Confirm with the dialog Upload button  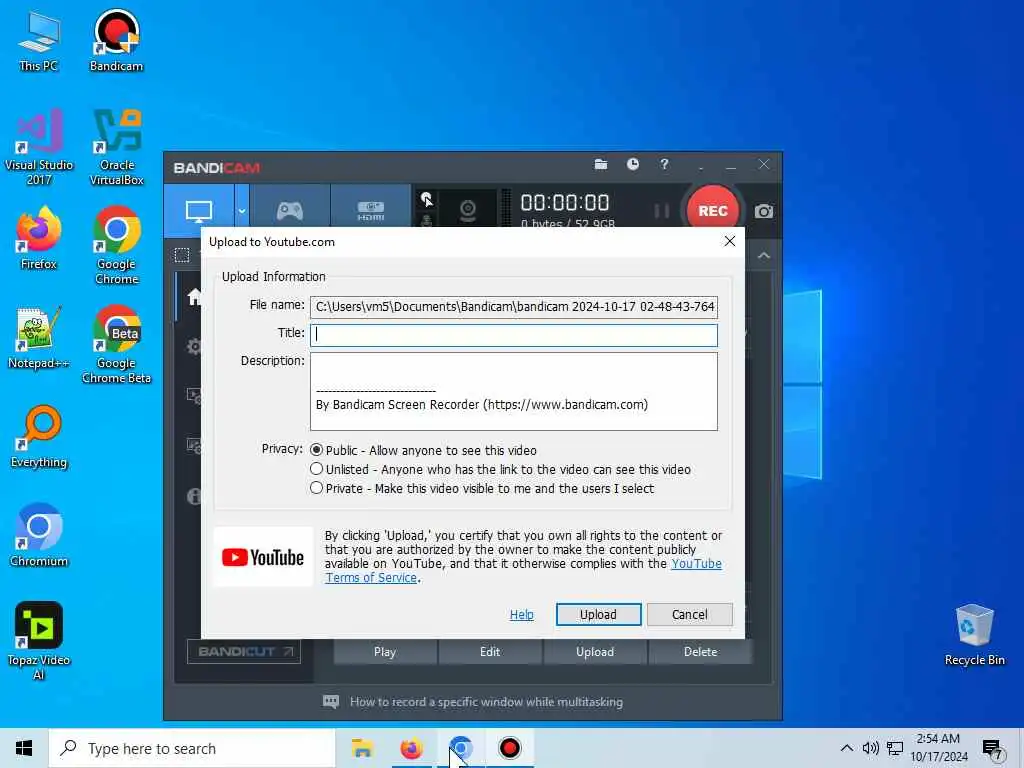[x=598, y=615]
